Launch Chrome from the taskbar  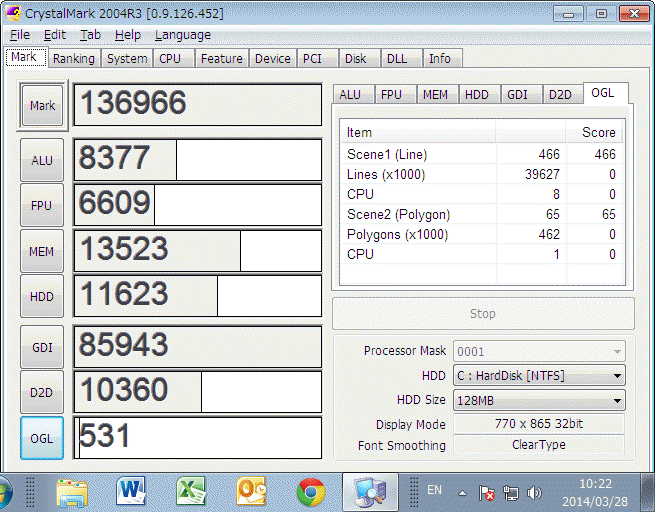(310, 492)
